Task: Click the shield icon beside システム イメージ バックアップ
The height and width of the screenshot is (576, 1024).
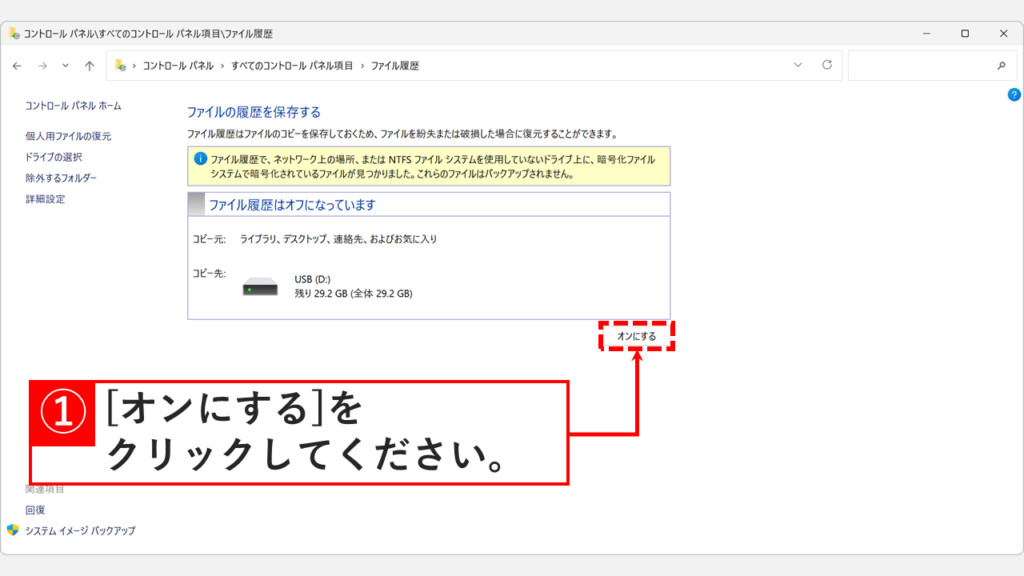Action: 13,530
